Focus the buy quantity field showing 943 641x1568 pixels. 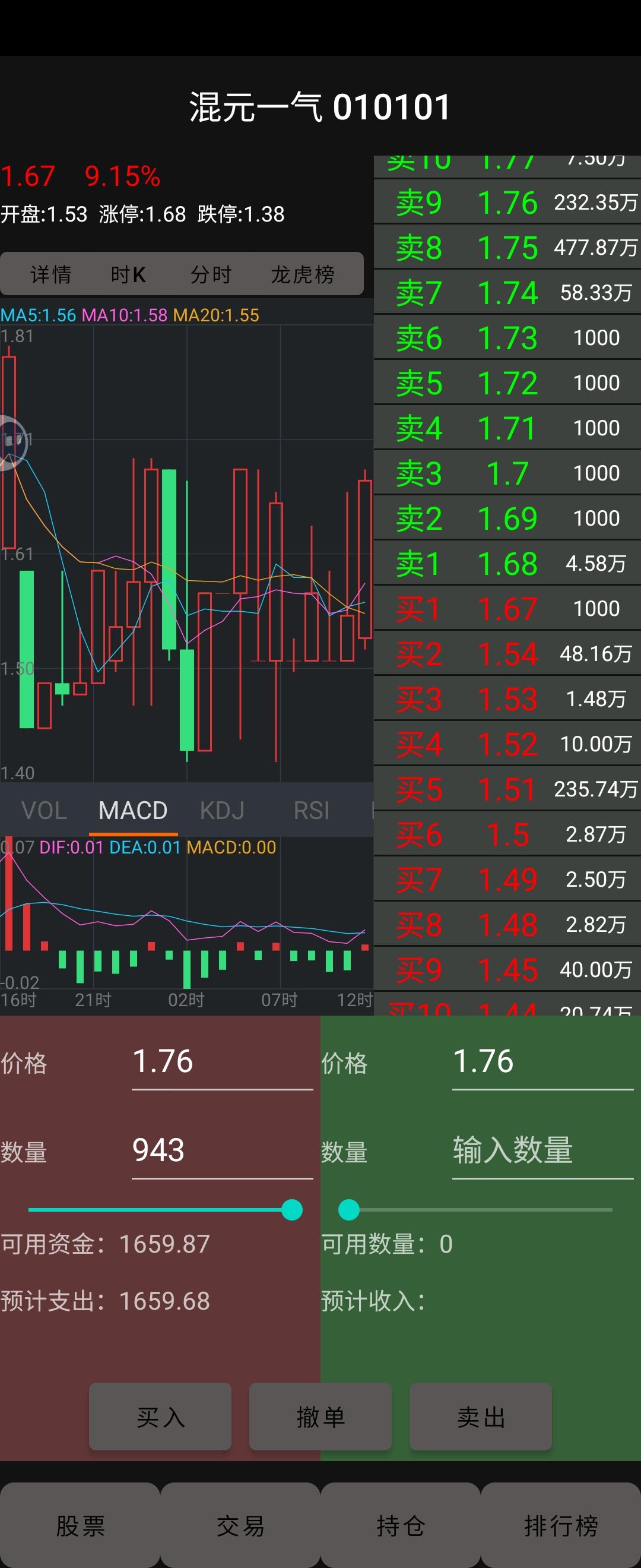click(x=222, y=1151)
